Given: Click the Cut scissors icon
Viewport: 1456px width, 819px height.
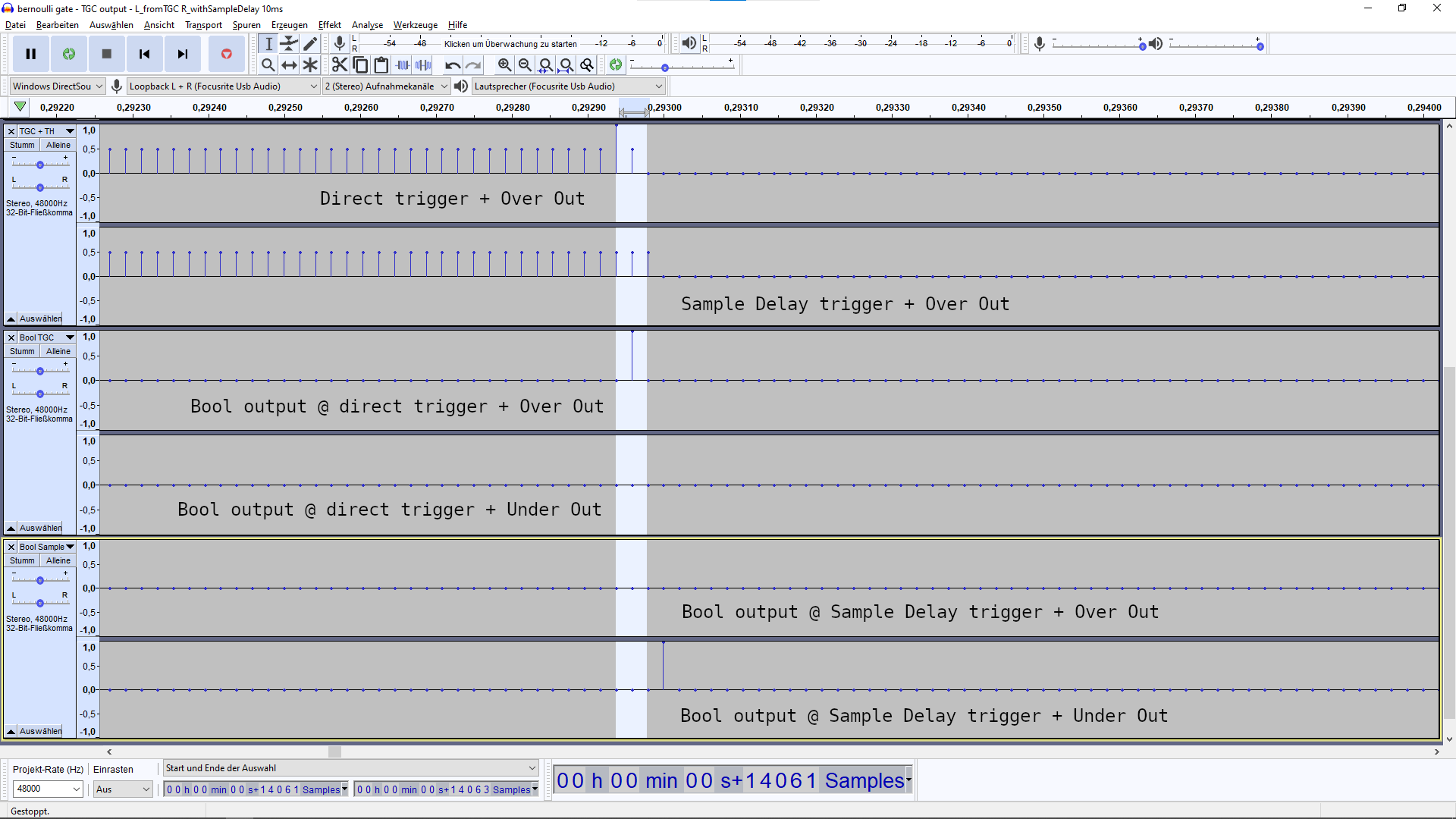Looking at the screenshot, I should pyautogui.click(x=340, y=65).
